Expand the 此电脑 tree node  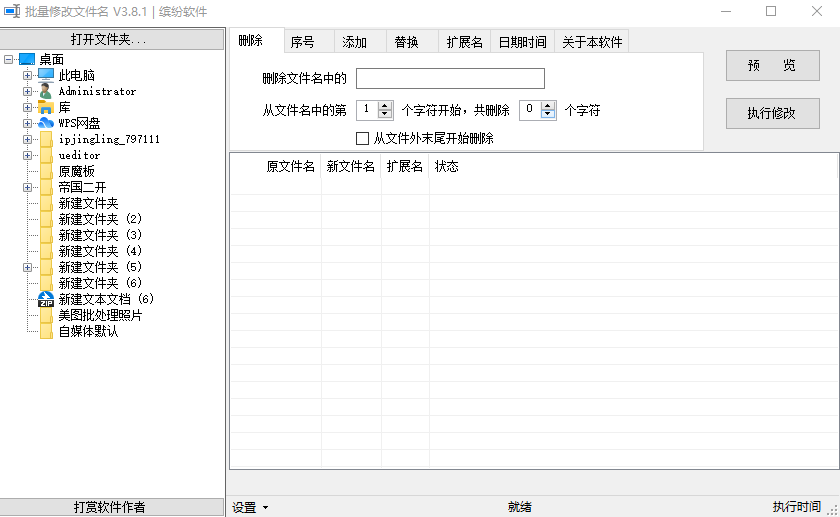[x=27, y=76]
